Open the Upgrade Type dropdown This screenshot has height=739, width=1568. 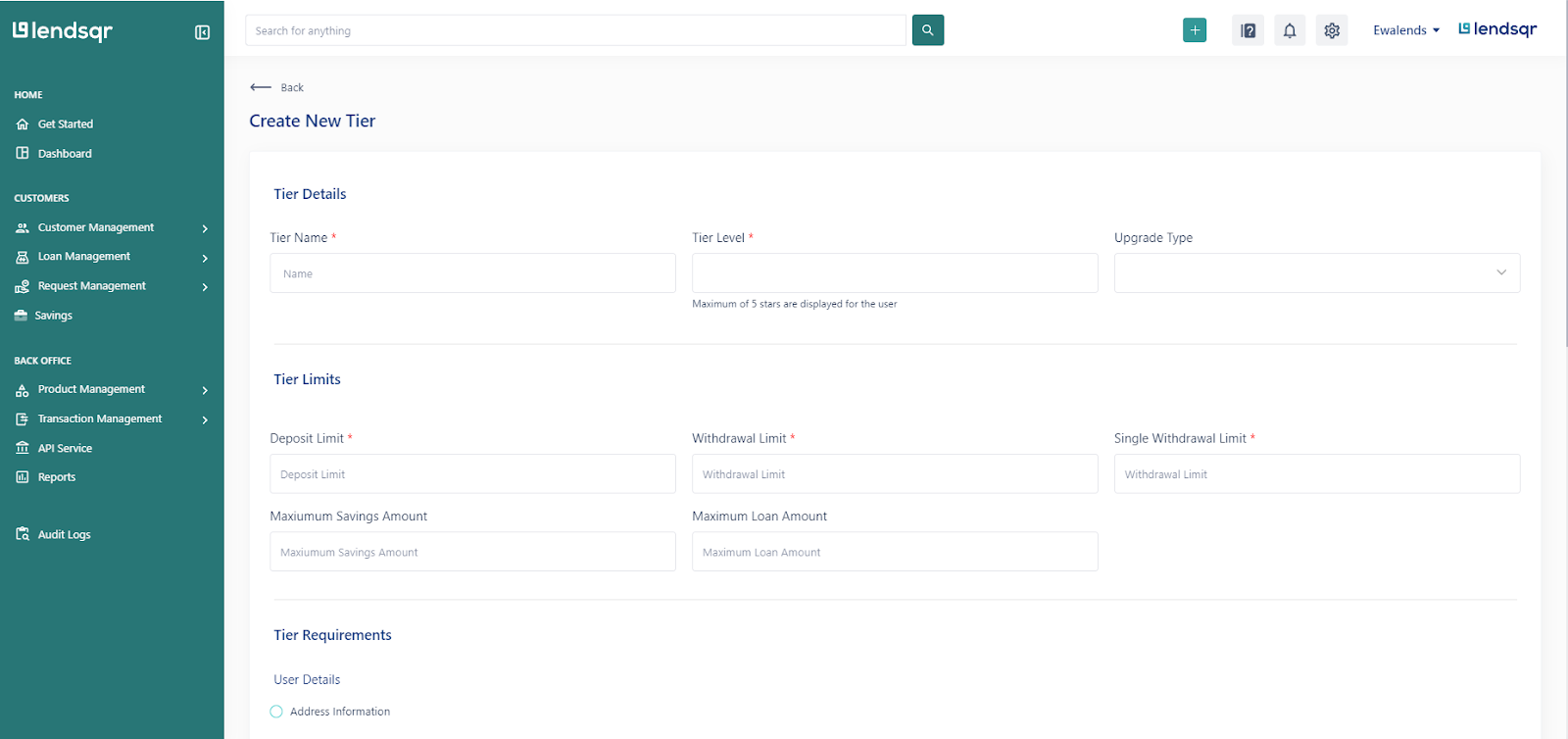pyautogui.click(x=1317, y=273)
